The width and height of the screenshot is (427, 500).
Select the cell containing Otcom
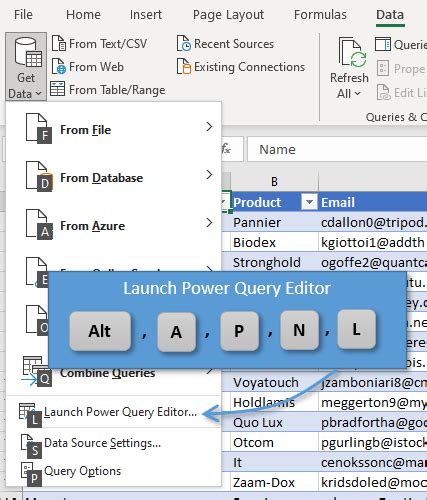point(274,442)
